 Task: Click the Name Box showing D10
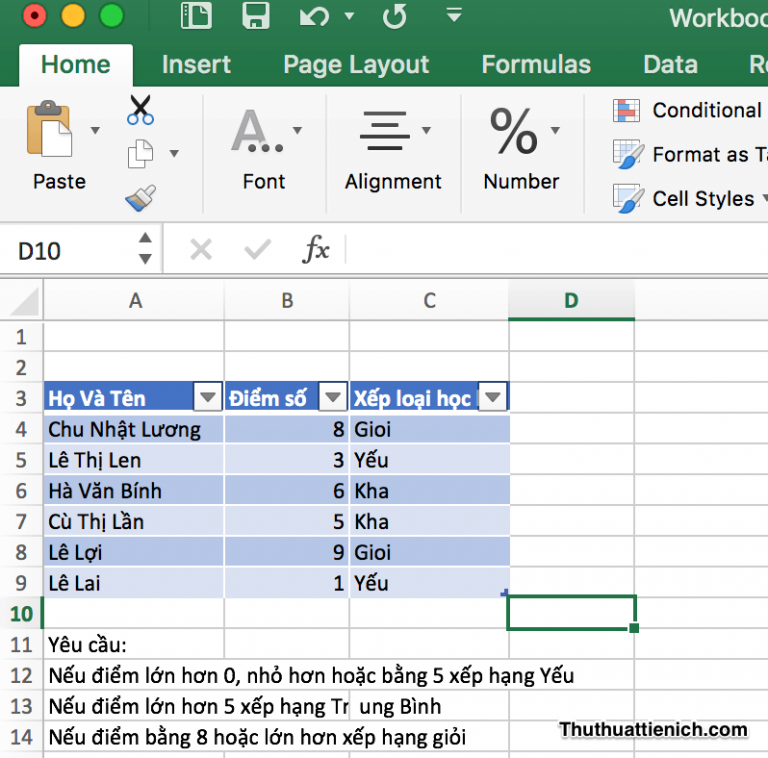pos(70,250)
